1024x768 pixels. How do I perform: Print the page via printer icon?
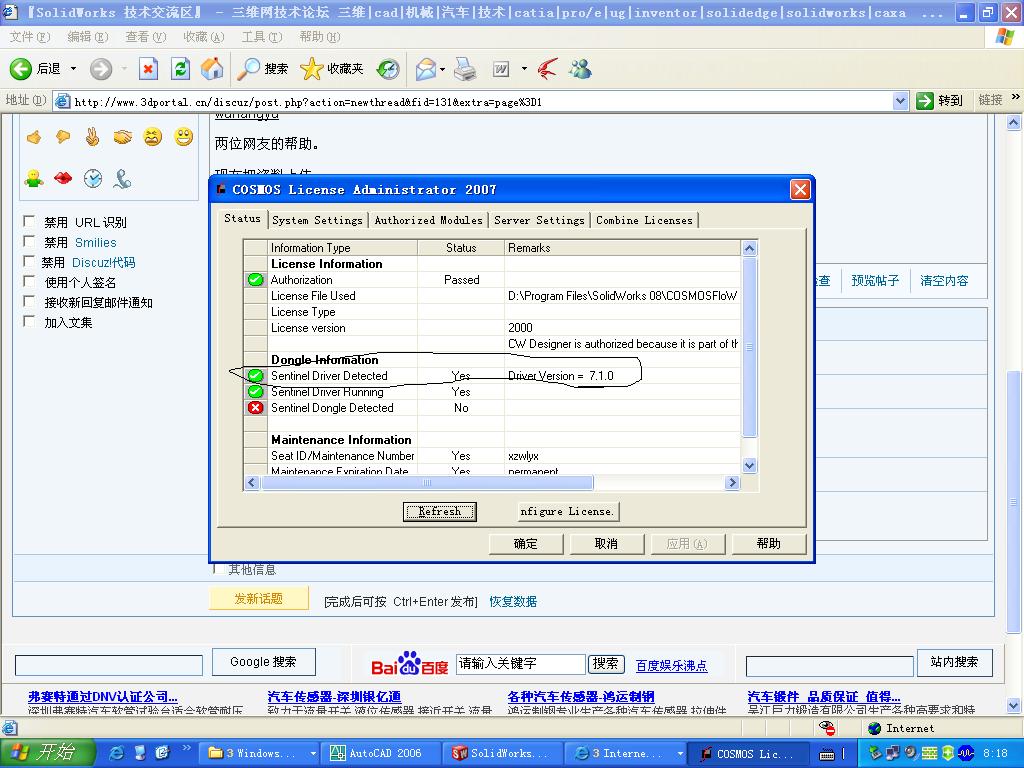click(465, 69)
